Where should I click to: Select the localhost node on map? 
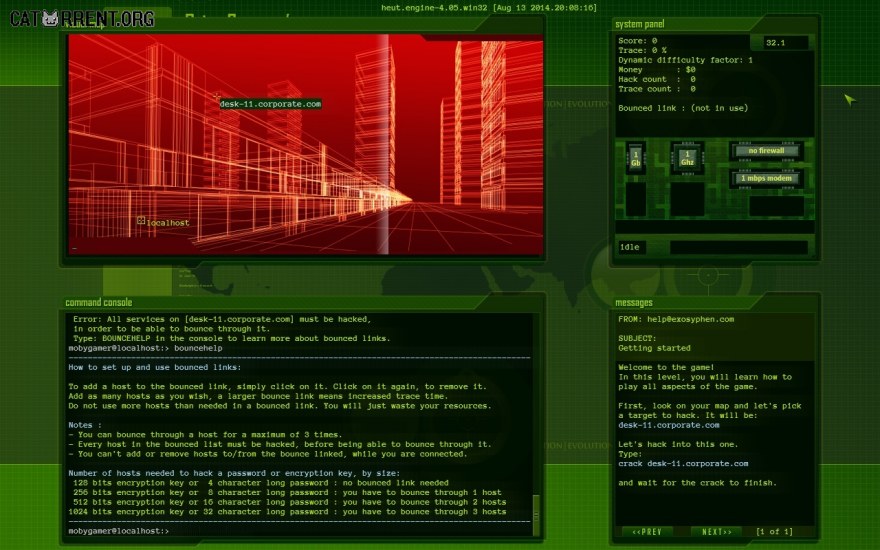tap(164, 222)
